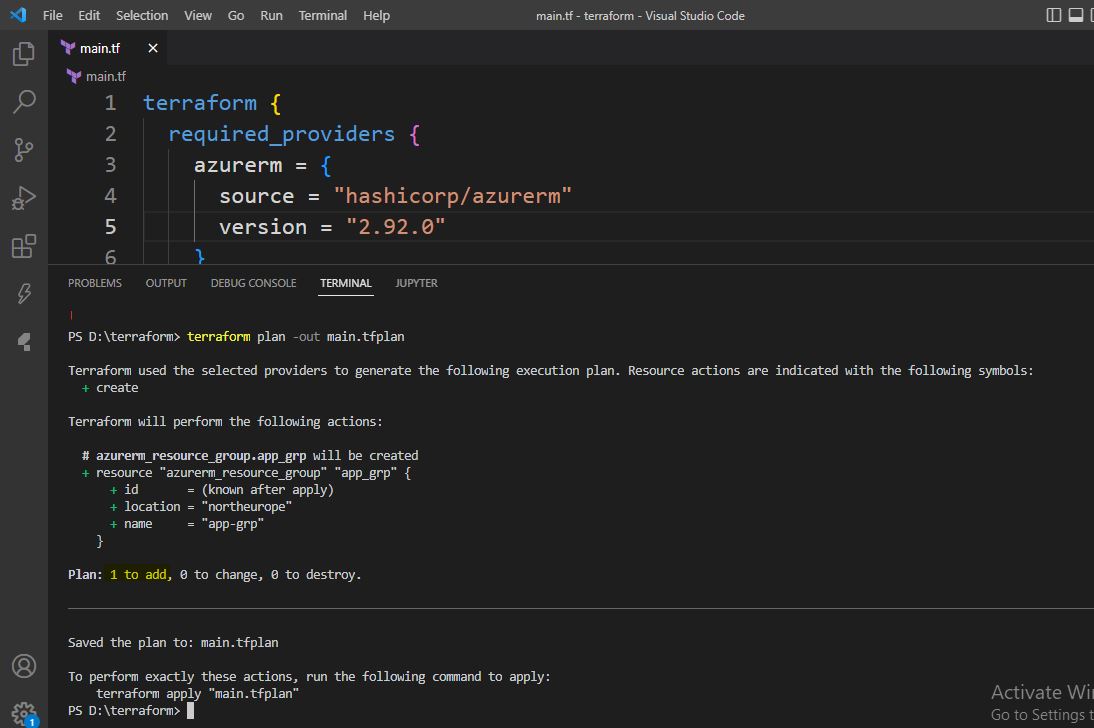Click the lightning bolt icon in activity bar
Screen dimensions: 1094x728
24,293
